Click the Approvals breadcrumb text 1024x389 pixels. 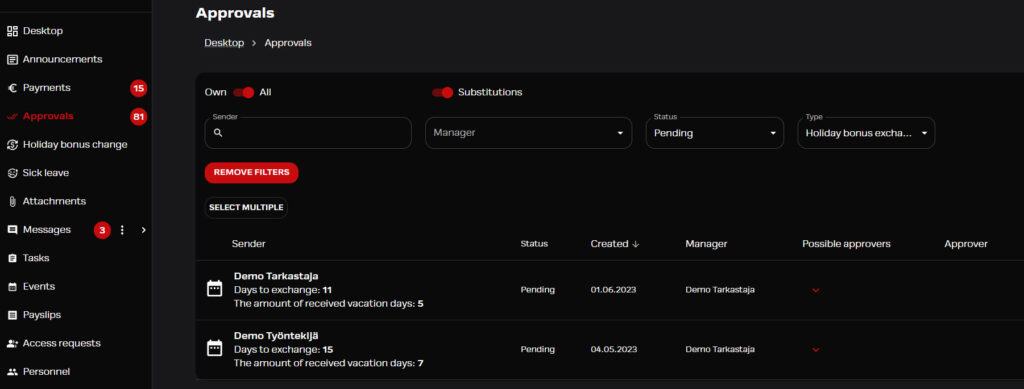point(288,43)
